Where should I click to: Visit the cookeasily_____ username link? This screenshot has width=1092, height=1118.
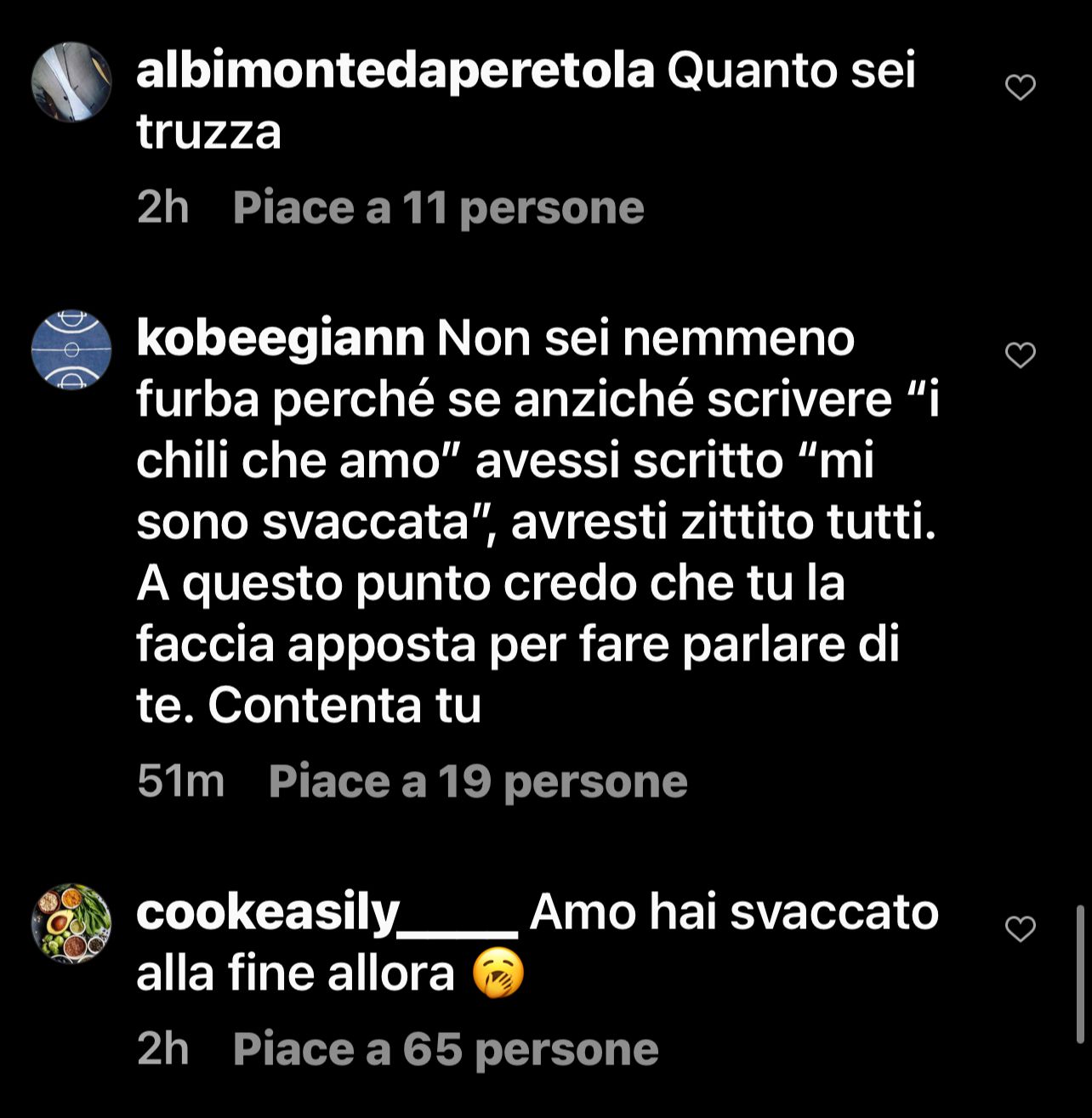point(327,912)
